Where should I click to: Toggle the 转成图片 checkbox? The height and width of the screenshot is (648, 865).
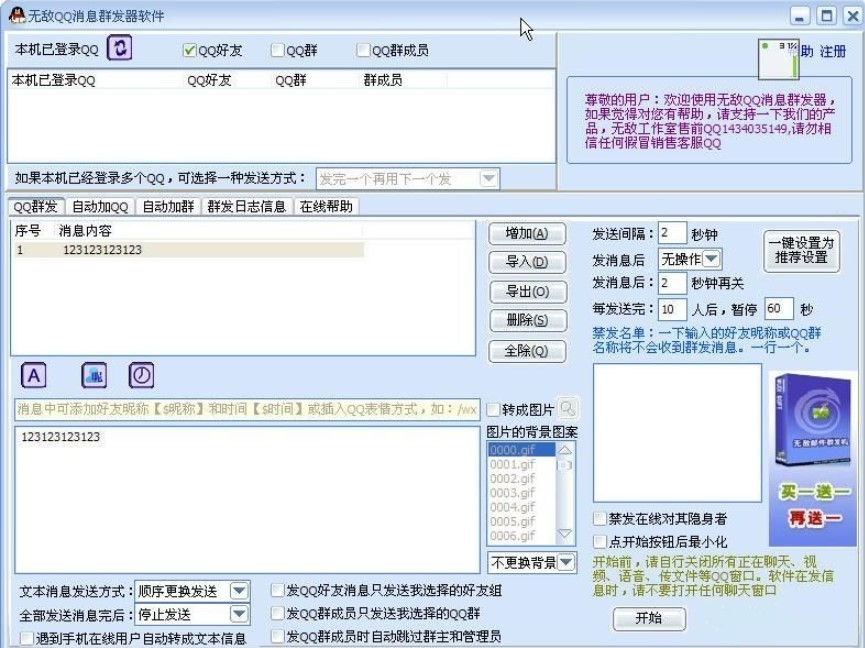493,410
